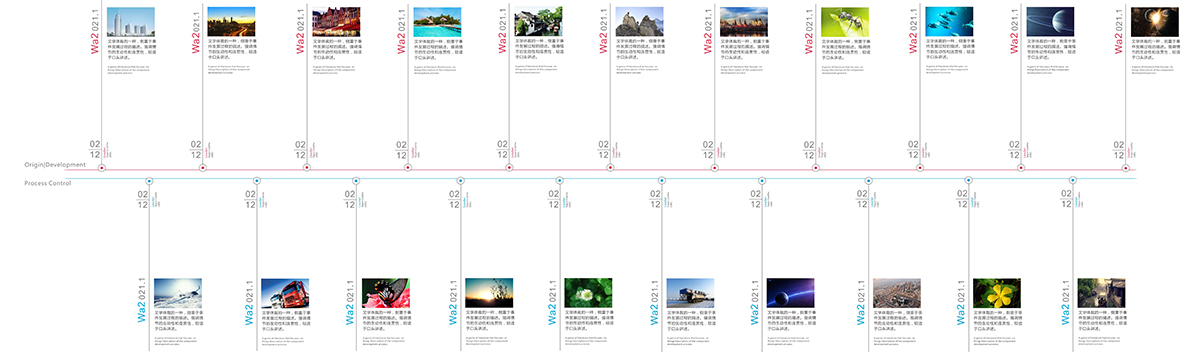Select the glowing light burst image

[1154, 22]
